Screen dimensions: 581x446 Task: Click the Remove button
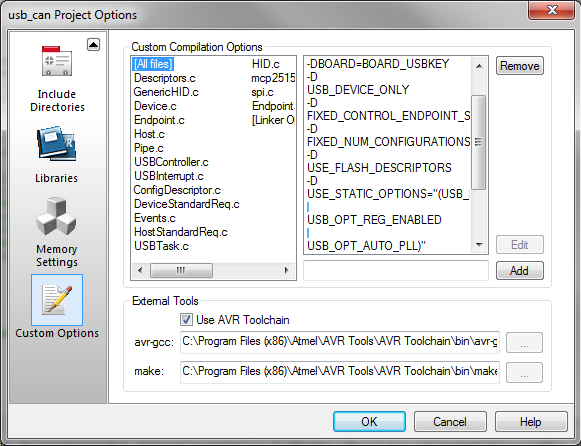pos(519,66)
